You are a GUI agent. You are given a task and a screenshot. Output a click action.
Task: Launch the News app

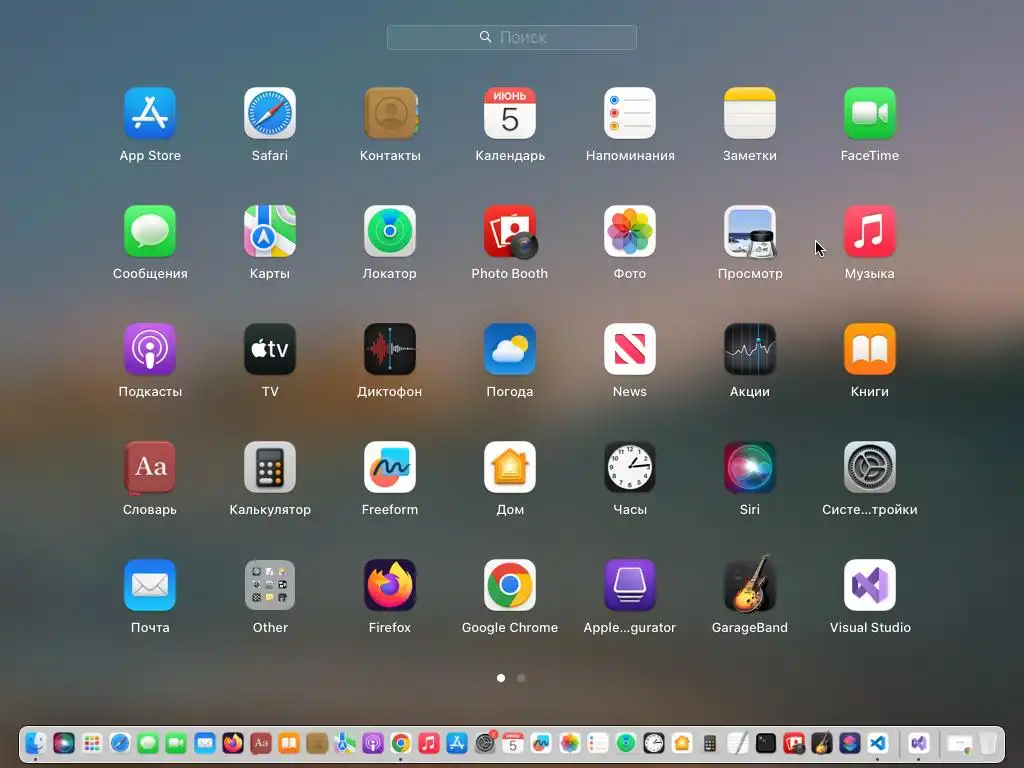coord(630,349)
